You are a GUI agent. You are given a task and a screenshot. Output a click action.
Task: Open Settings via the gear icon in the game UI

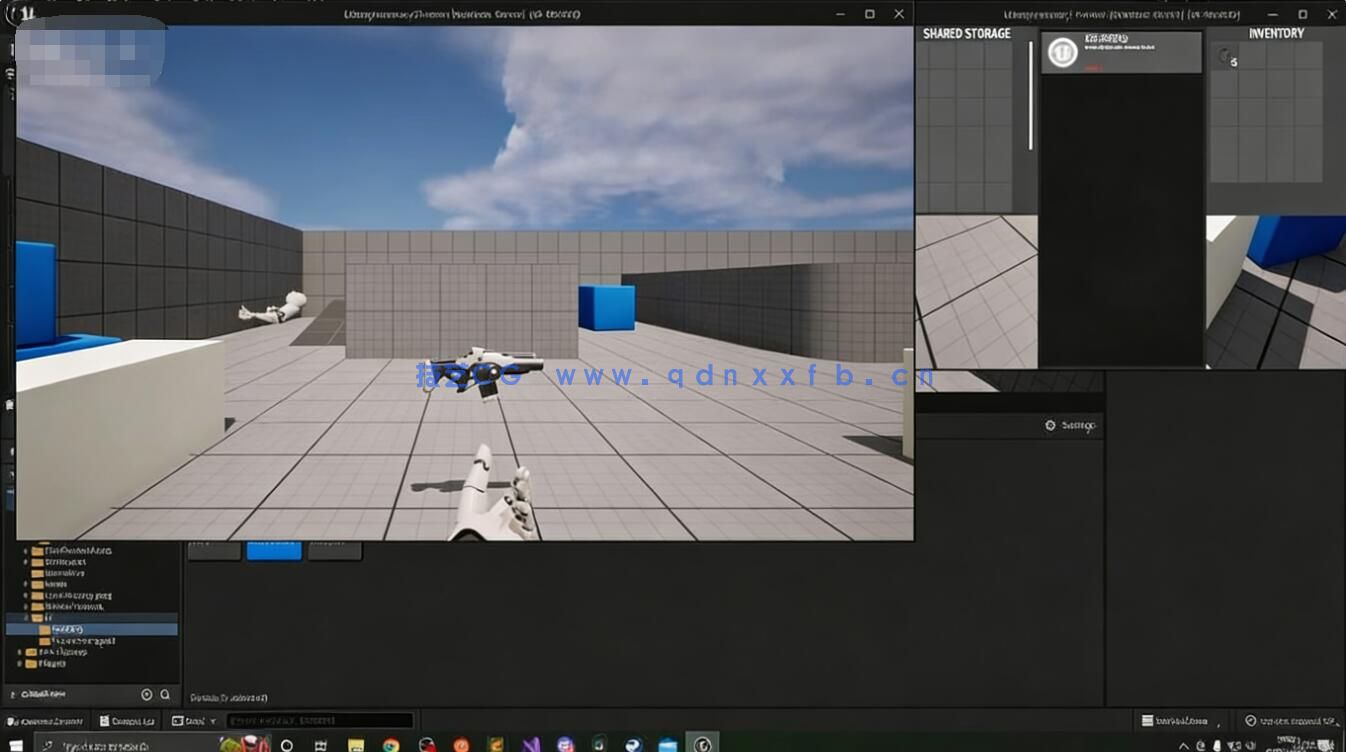pos(1048,425)
